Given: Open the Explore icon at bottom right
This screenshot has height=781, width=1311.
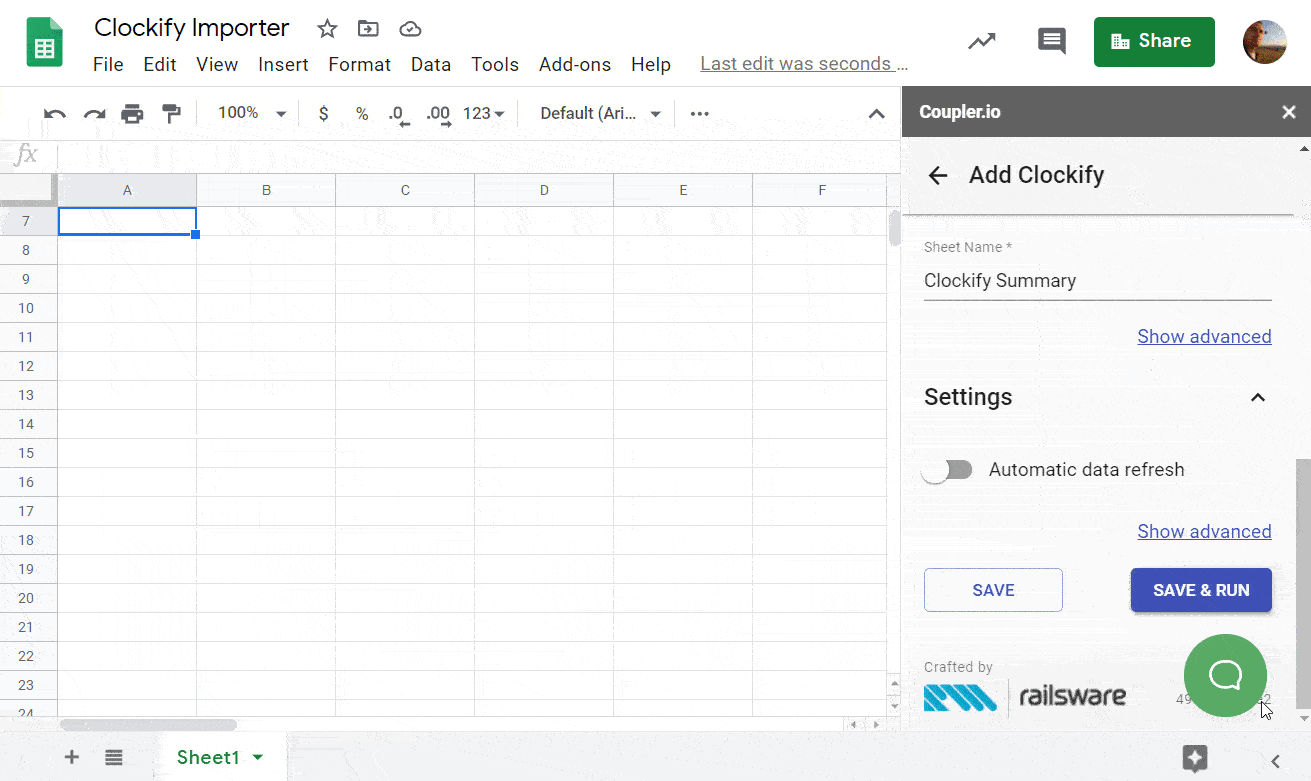Looking at the screenshot, I should [x=1195, y=759].
